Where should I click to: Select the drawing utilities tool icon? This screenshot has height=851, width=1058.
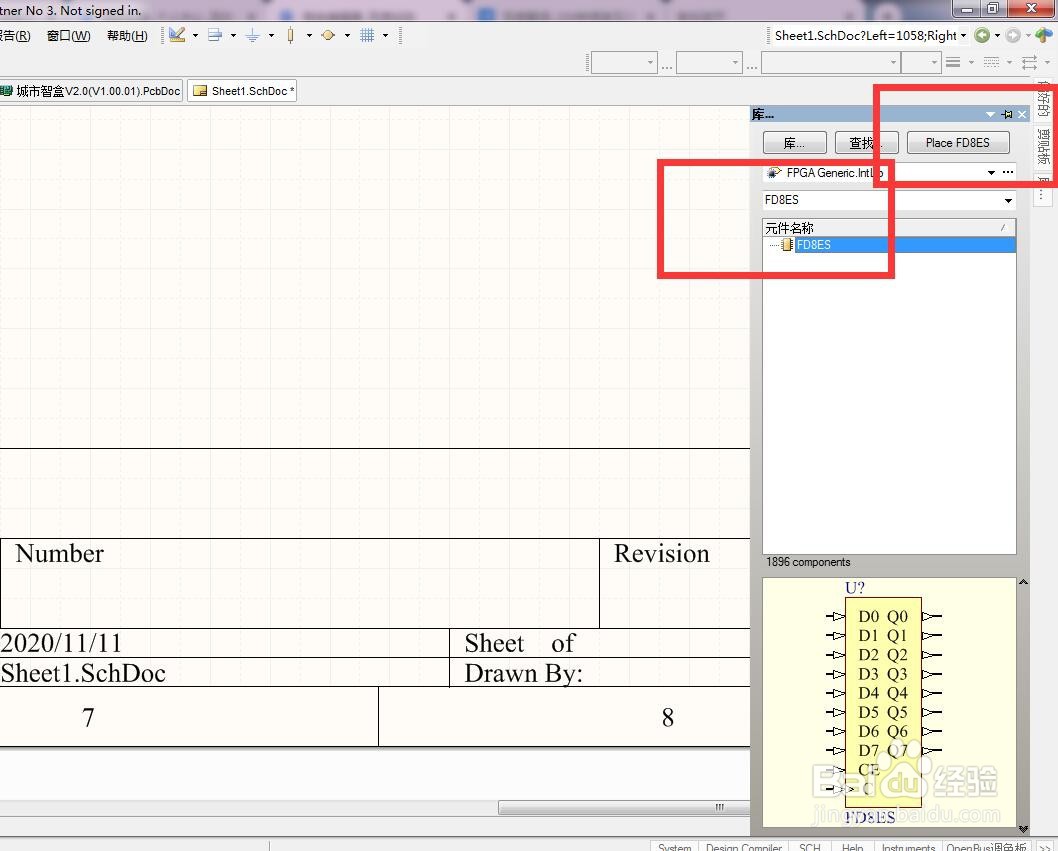177,35
